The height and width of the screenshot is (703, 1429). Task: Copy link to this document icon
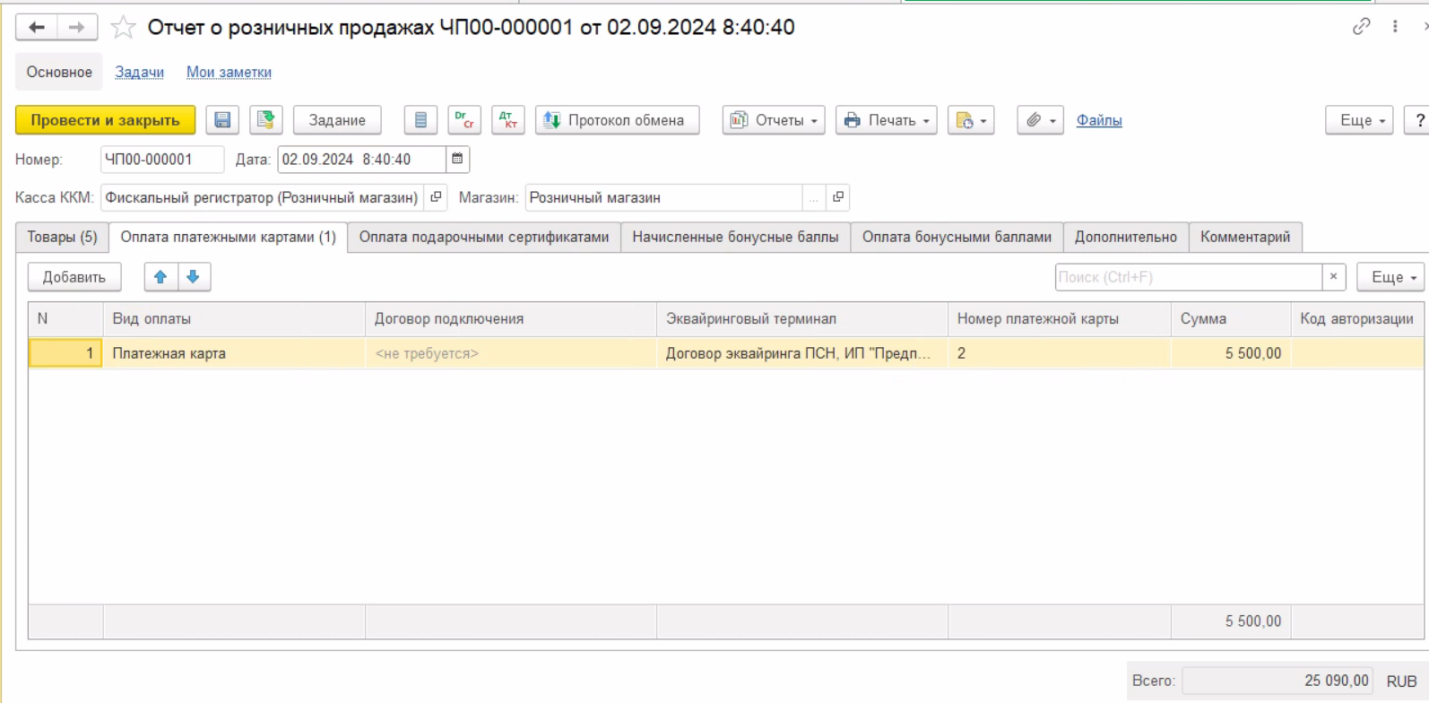click(1360, 28)
